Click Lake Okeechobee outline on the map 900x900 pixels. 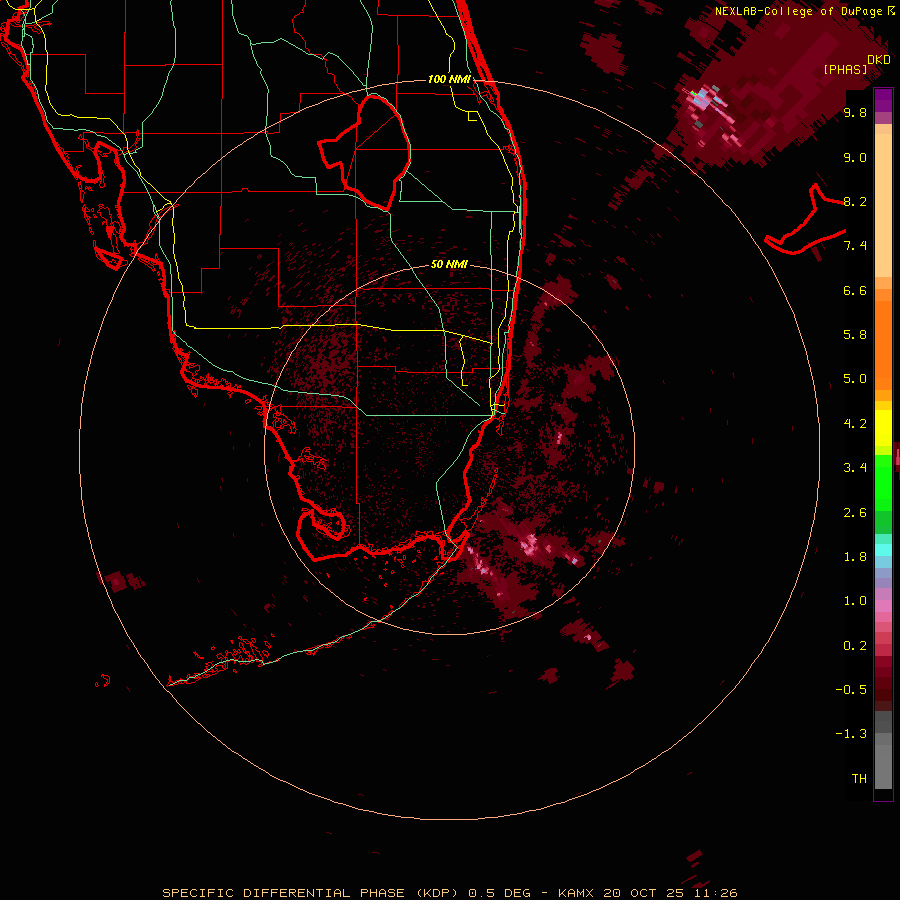[x=365, y=152]
